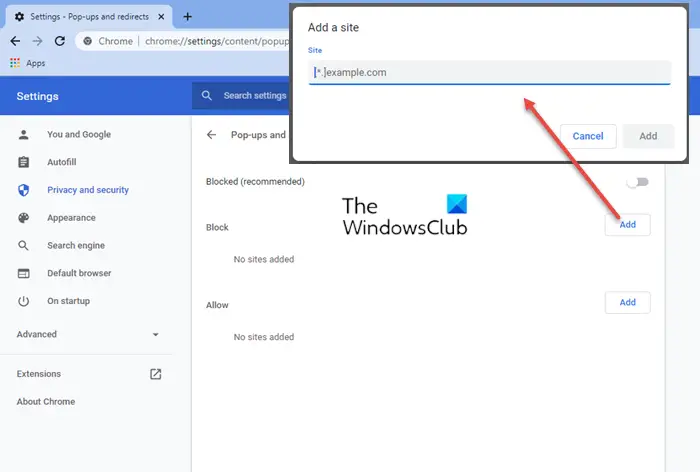Click the Appearance palette icon
The width and height of the screenshot is (700, 472).
(x=24, y=217)
